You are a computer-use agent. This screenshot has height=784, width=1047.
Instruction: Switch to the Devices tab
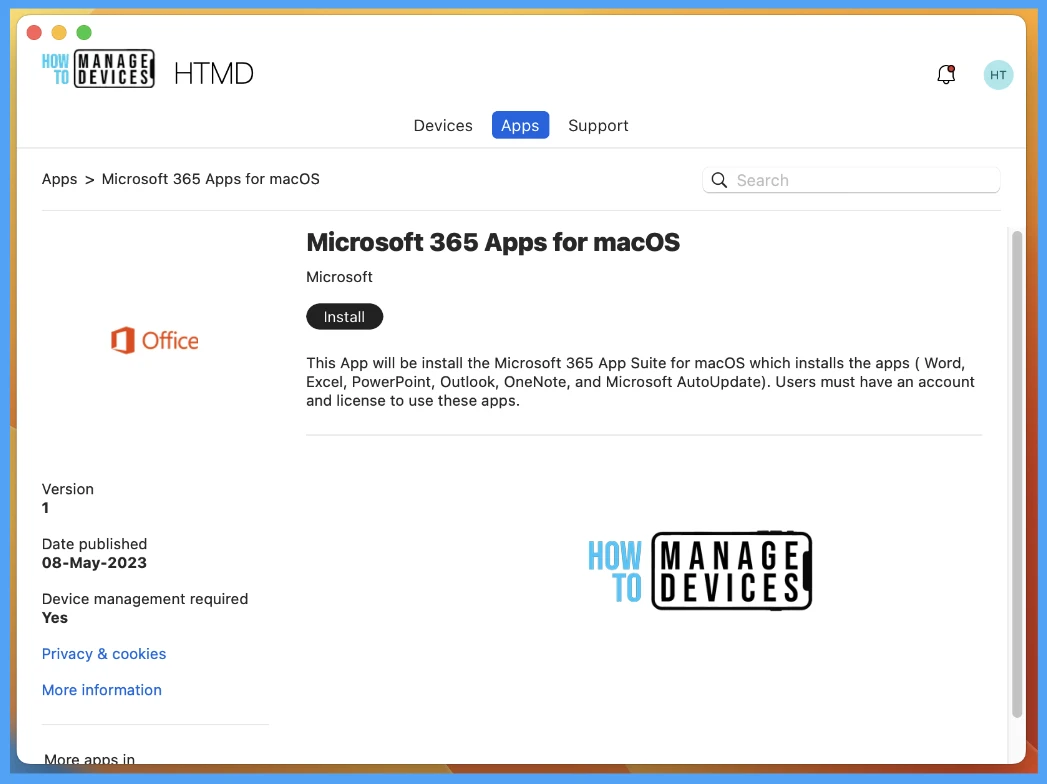443,126
